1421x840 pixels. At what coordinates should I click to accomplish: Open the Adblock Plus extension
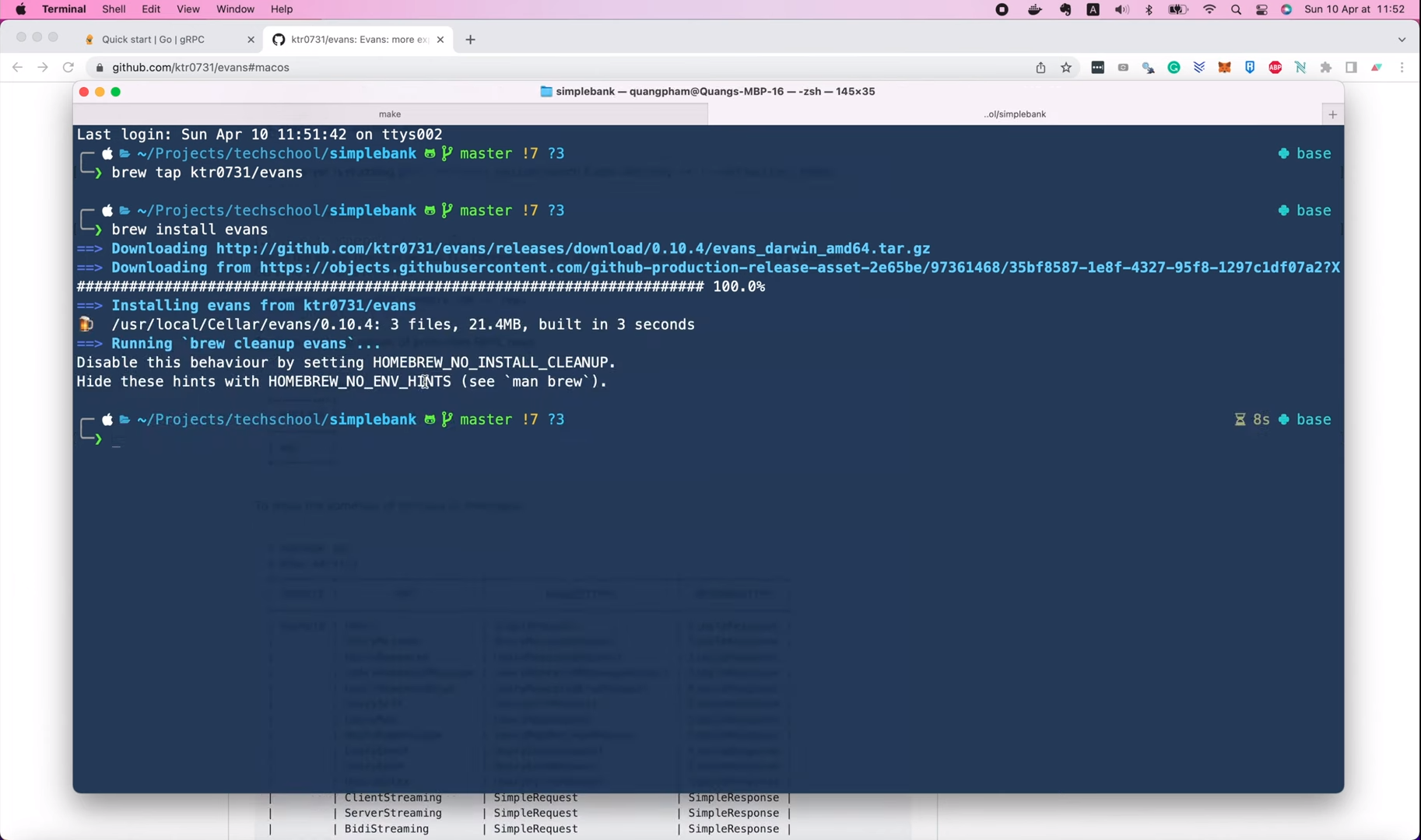1275,68
